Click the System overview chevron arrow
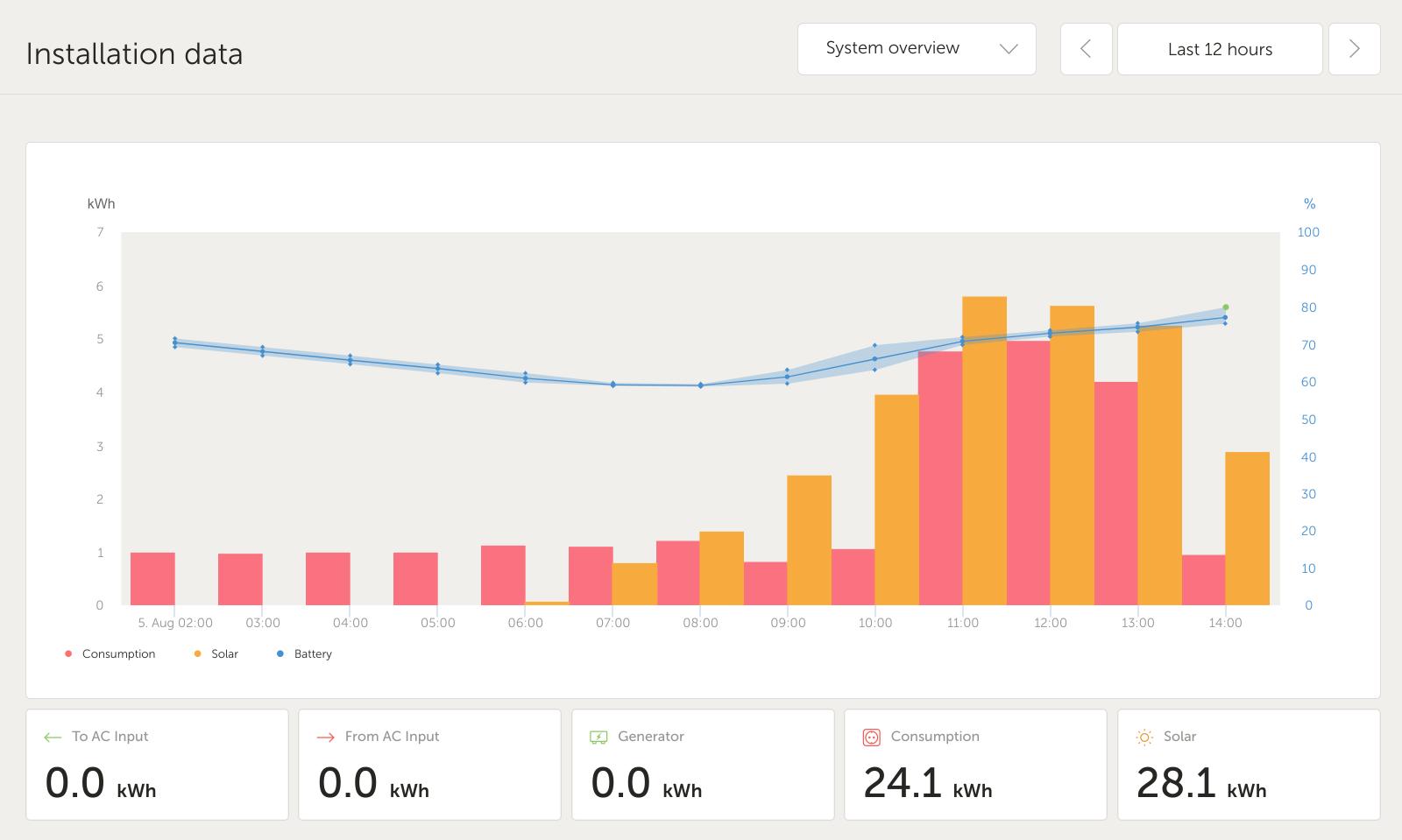This screenshot has width=1402, height=840. pos(1009,49)
